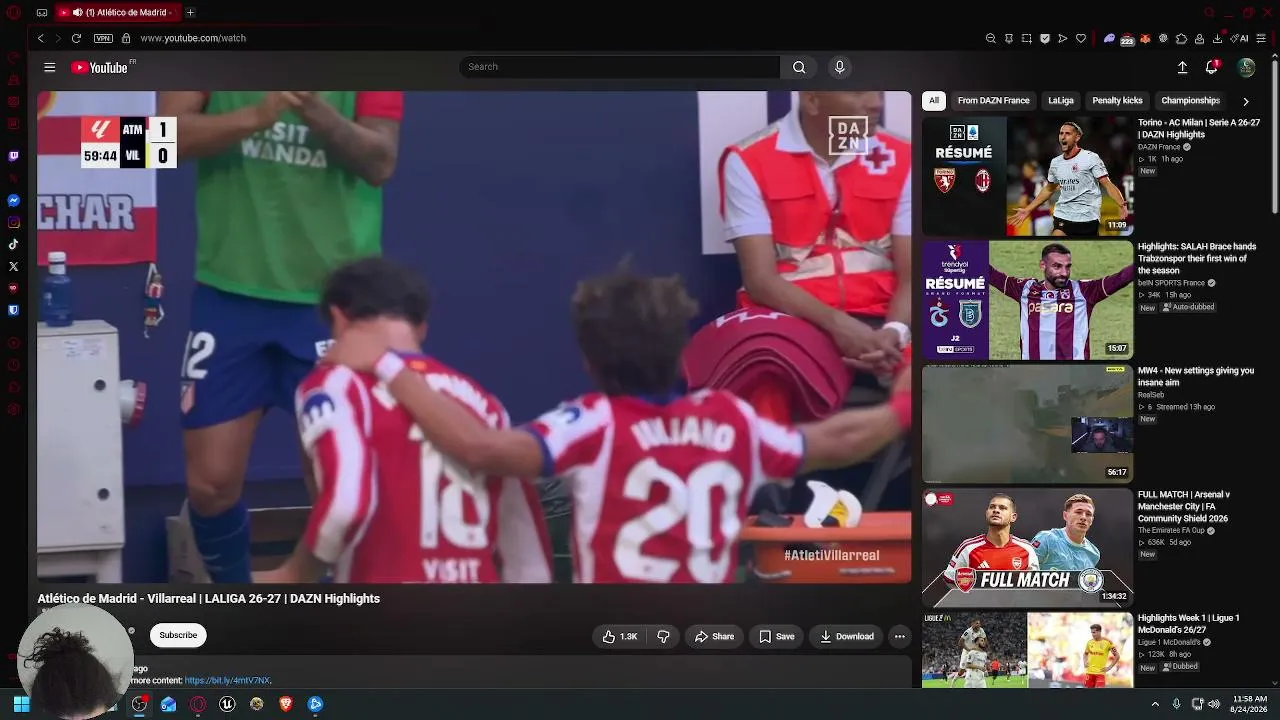Open Trabzonspor highlights video thumbnail
Image resolution: width=1280 pixels, height=720 pixels.
[x=1028, y=300]
